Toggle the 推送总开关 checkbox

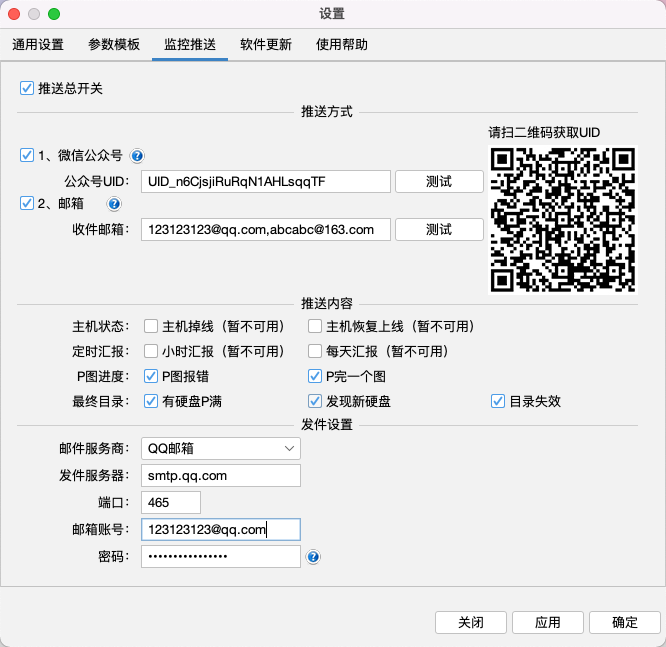(x=27, y=89)
